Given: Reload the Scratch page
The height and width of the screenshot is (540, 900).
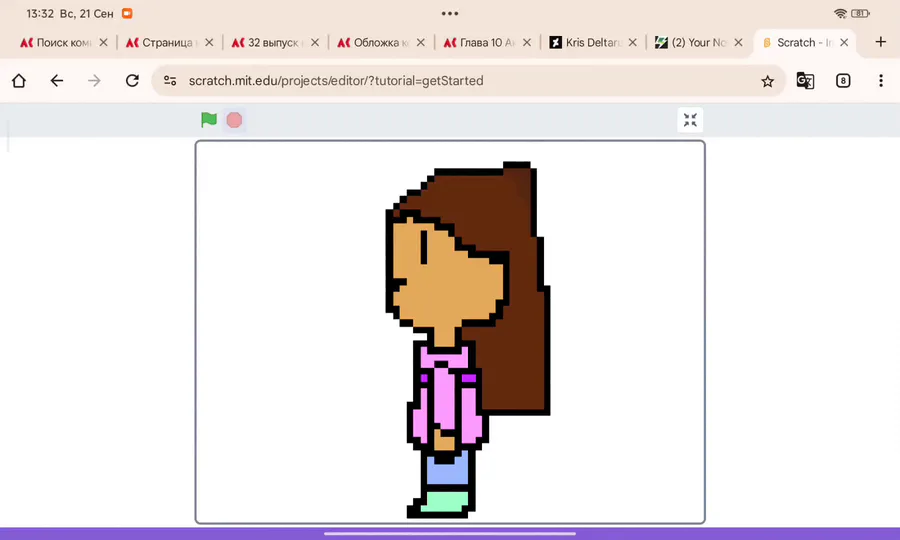Looking at the screenshot, I should point(133,81).
